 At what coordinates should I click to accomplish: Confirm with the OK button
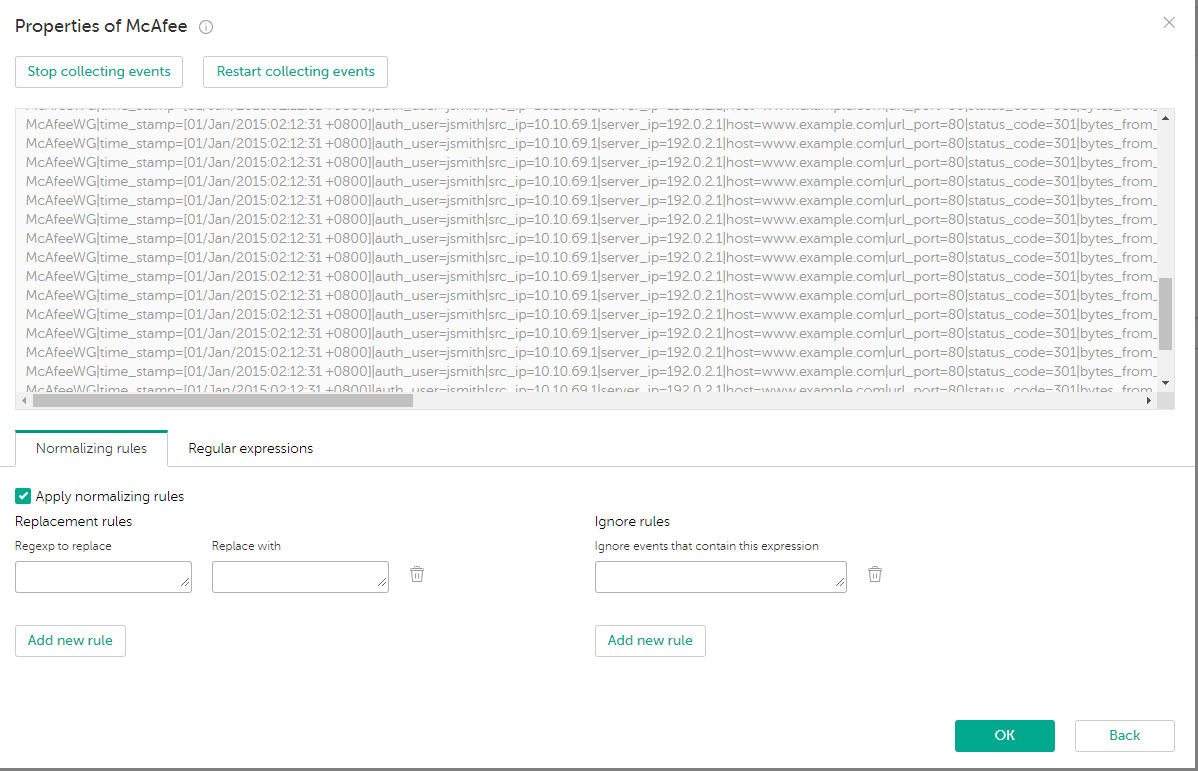[x=1004, y=735]
